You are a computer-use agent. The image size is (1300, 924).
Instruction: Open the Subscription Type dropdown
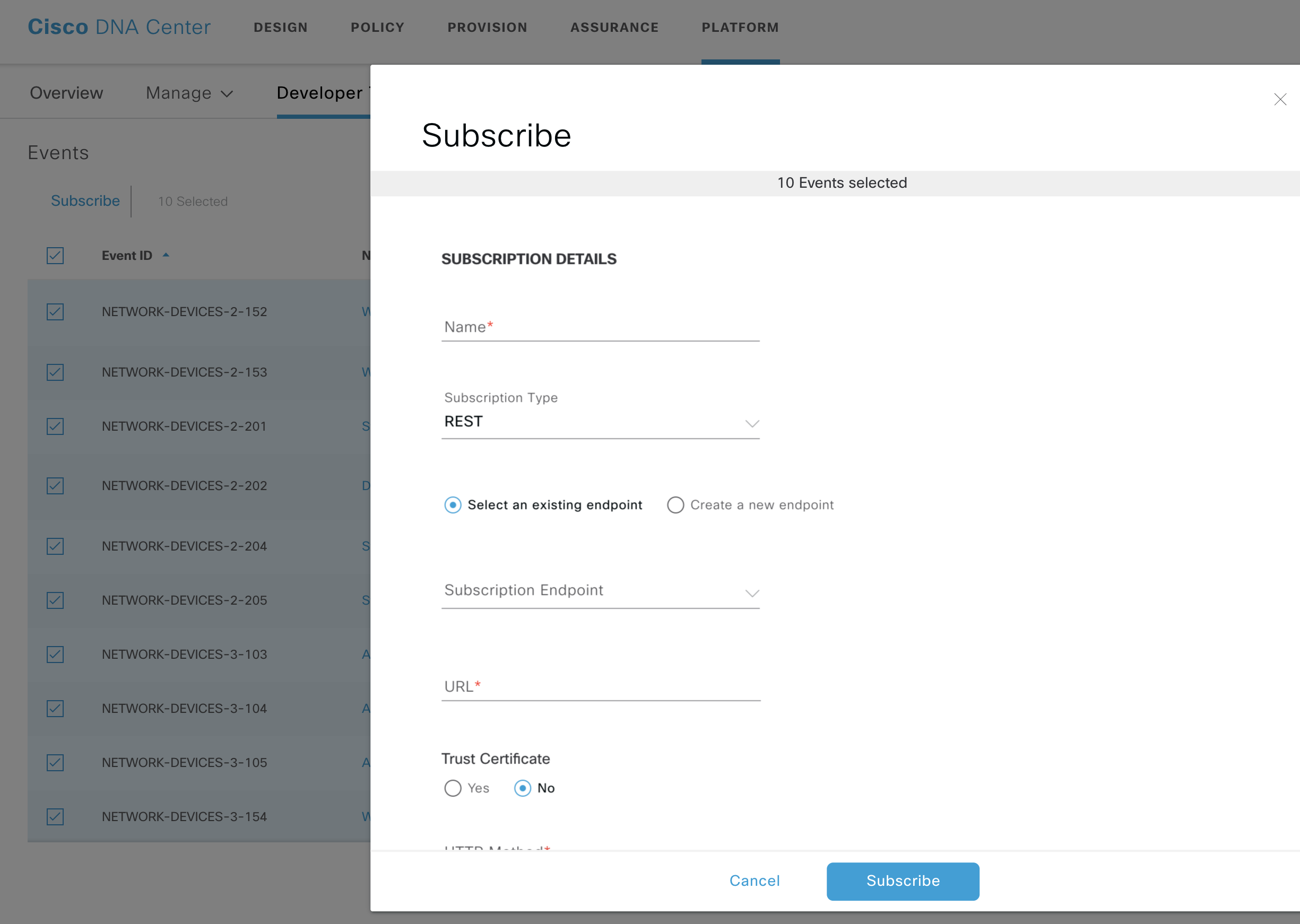click(600, 422)
